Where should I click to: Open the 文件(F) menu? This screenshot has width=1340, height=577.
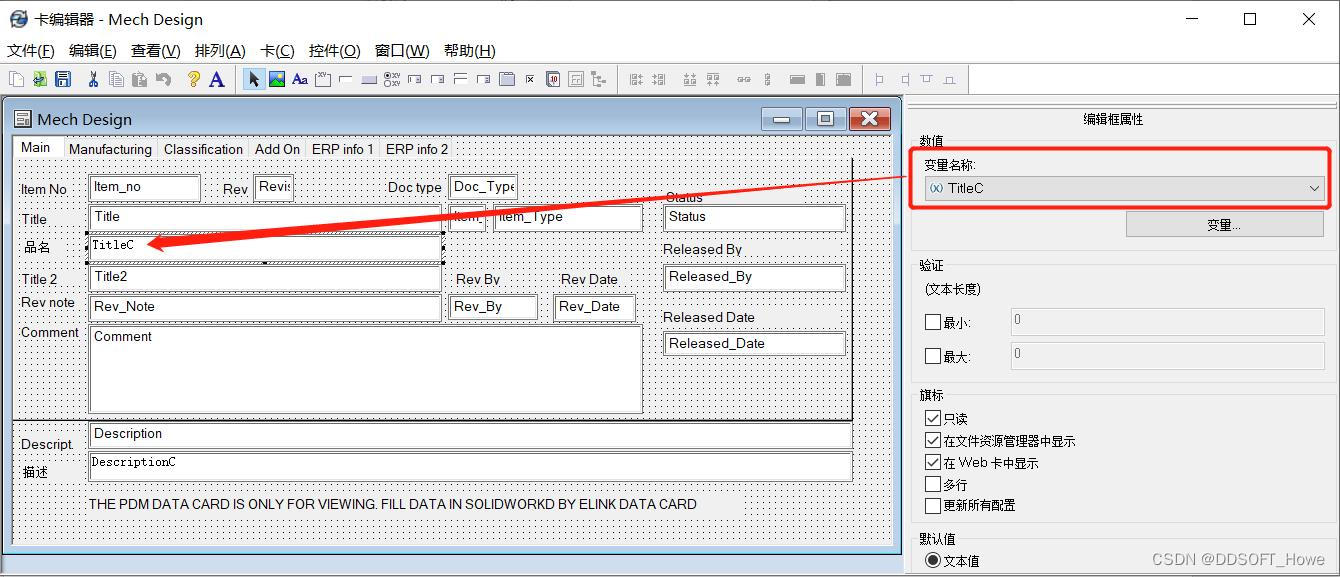pyautogui.click(x=30, y=50)
